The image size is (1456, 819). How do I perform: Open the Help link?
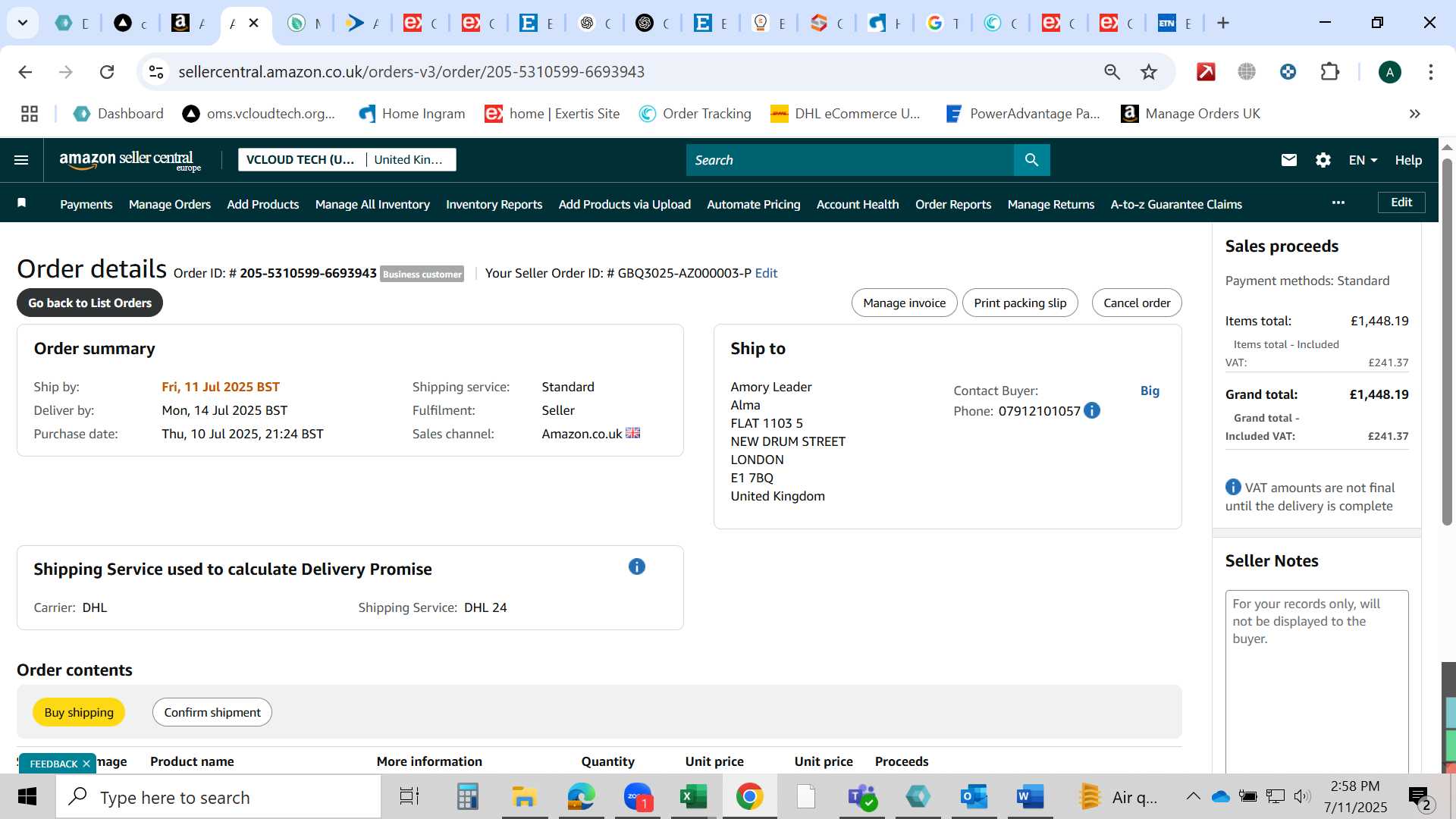[x=1408, y=160]
